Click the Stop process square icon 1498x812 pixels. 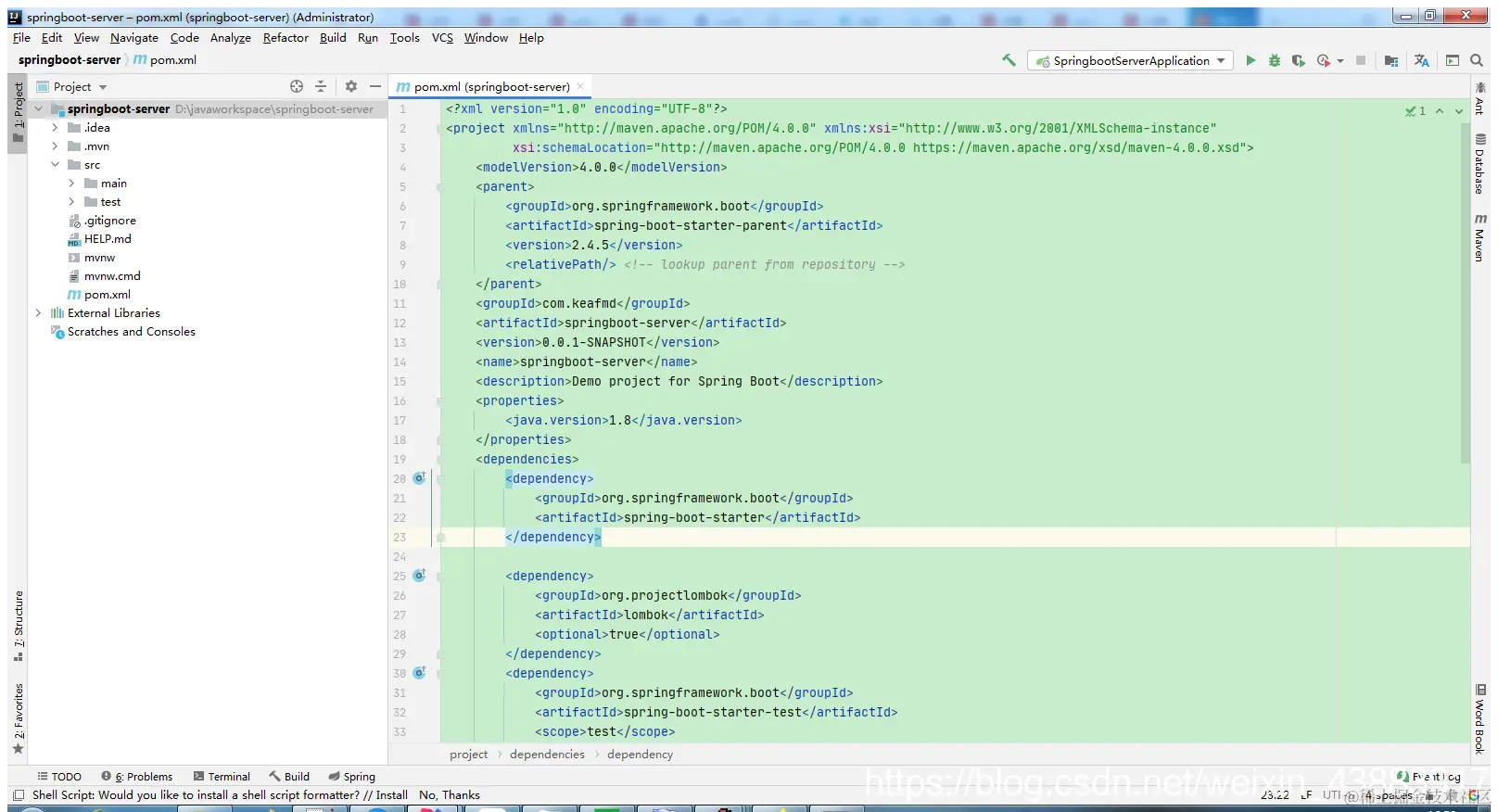click(x=1361, y=60)
